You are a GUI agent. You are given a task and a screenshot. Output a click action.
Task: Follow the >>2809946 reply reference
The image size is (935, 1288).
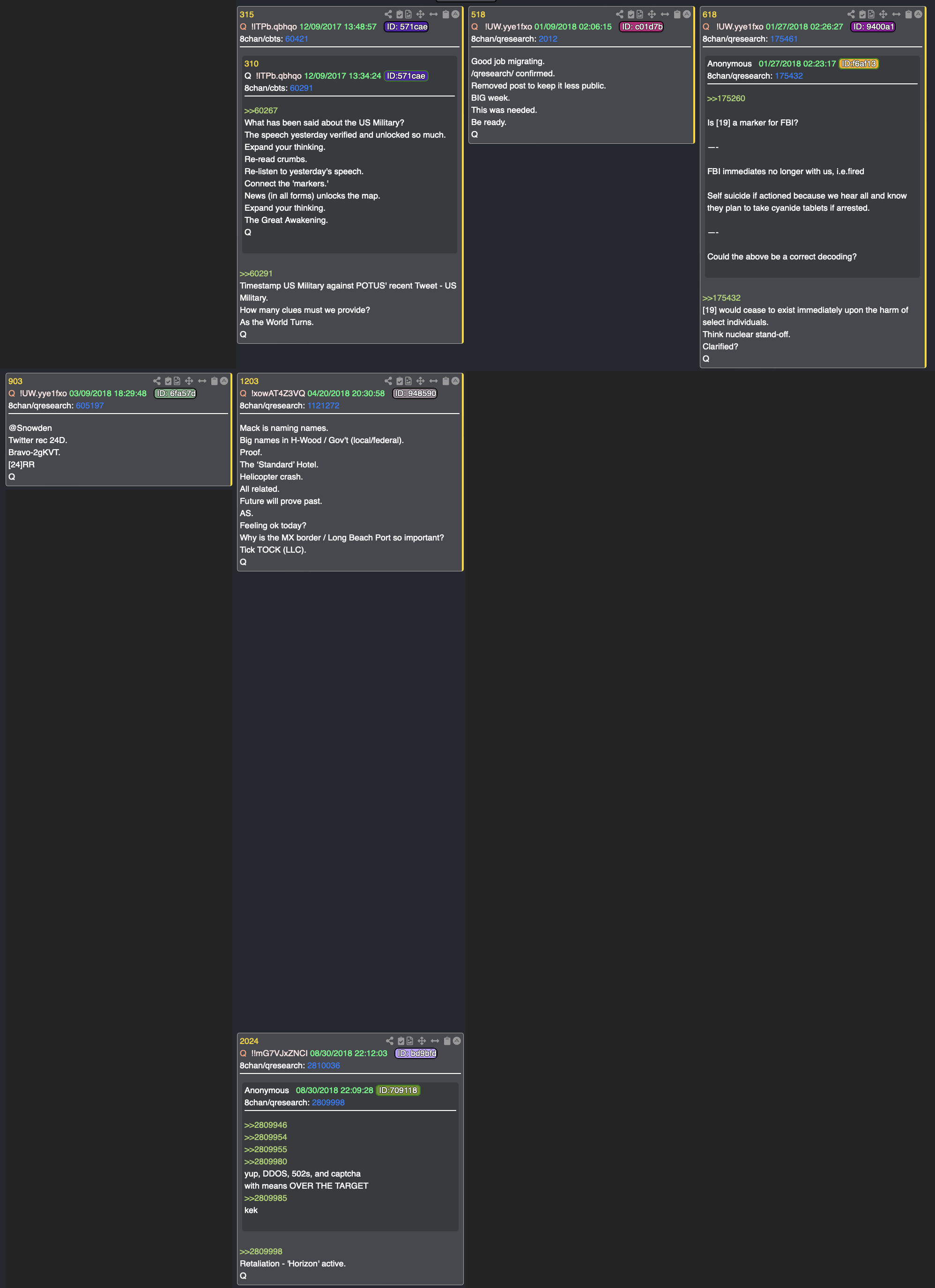click(265, 1125)
